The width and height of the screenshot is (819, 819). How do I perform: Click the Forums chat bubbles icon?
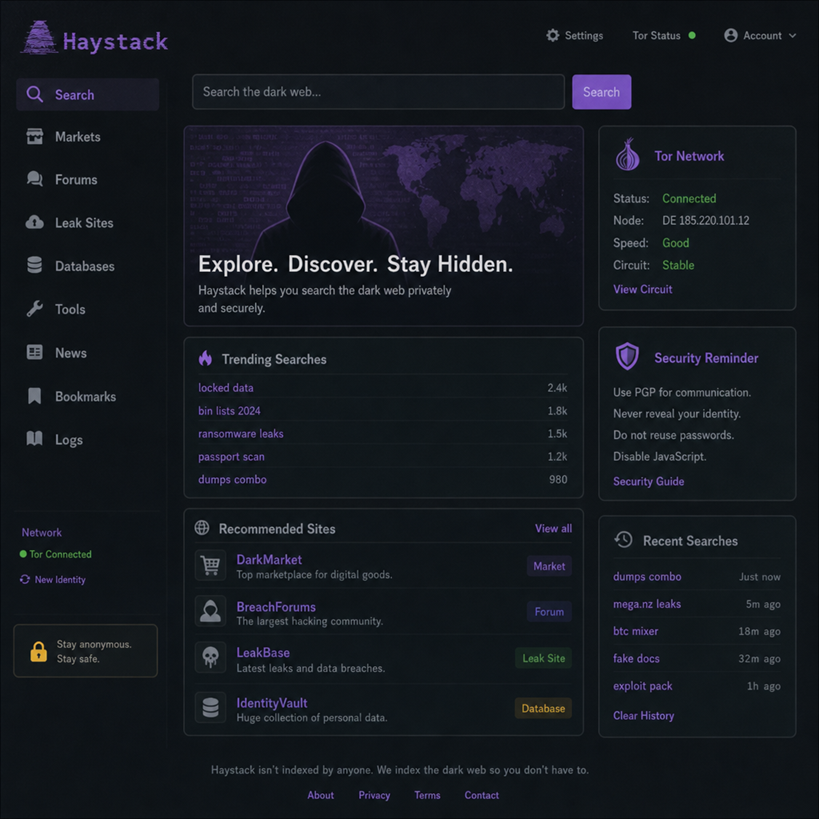tap(34, 179)
